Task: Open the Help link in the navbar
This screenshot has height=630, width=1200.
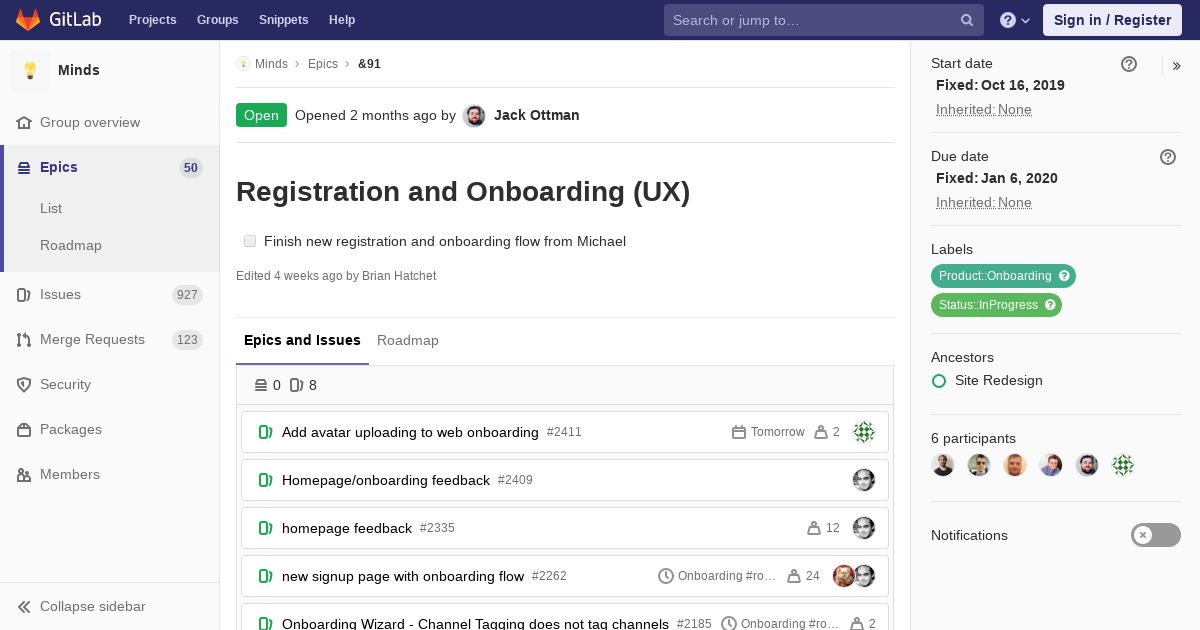Action: click(342, 20)
